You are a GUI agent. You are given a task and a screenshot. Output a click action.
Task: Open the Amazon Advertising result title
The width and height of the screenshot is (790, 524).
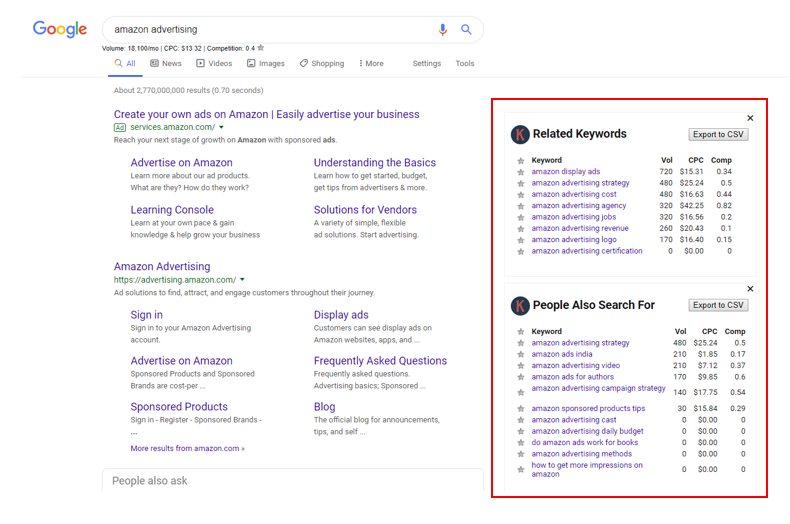(x=162, y=267)
